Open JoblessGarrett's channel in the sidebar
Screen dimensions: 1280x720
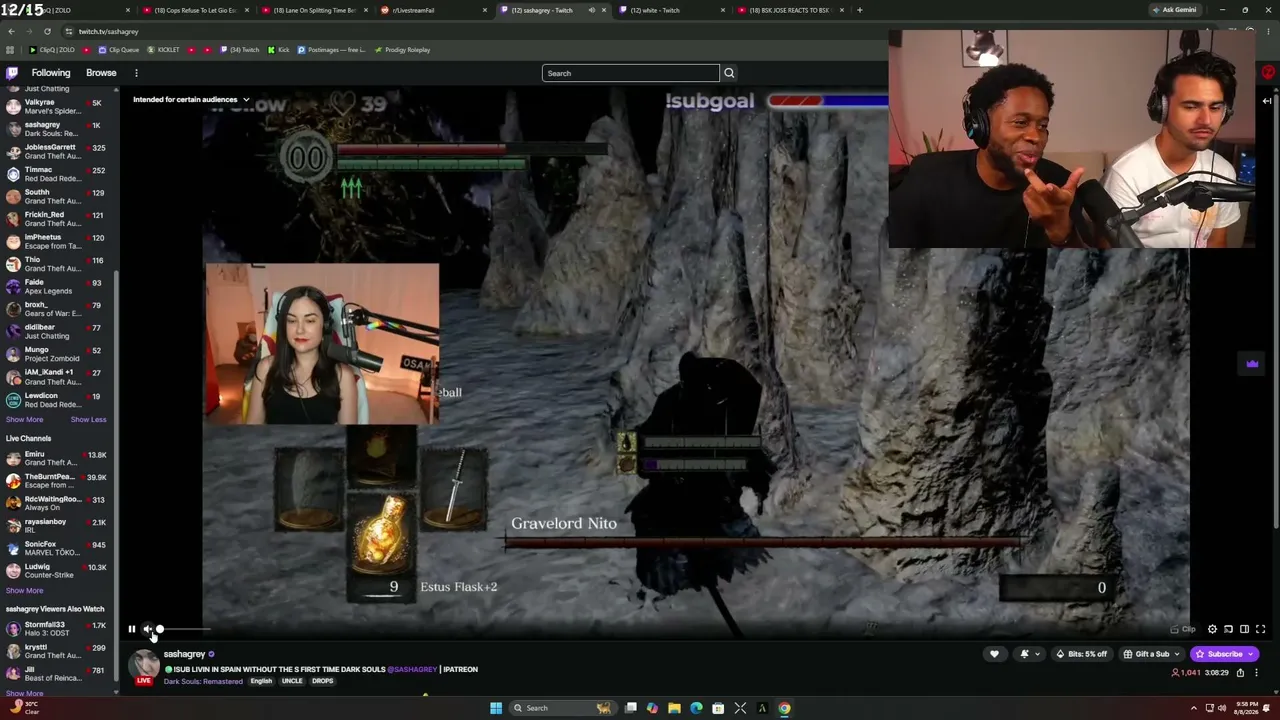click(x=58, y=152)
